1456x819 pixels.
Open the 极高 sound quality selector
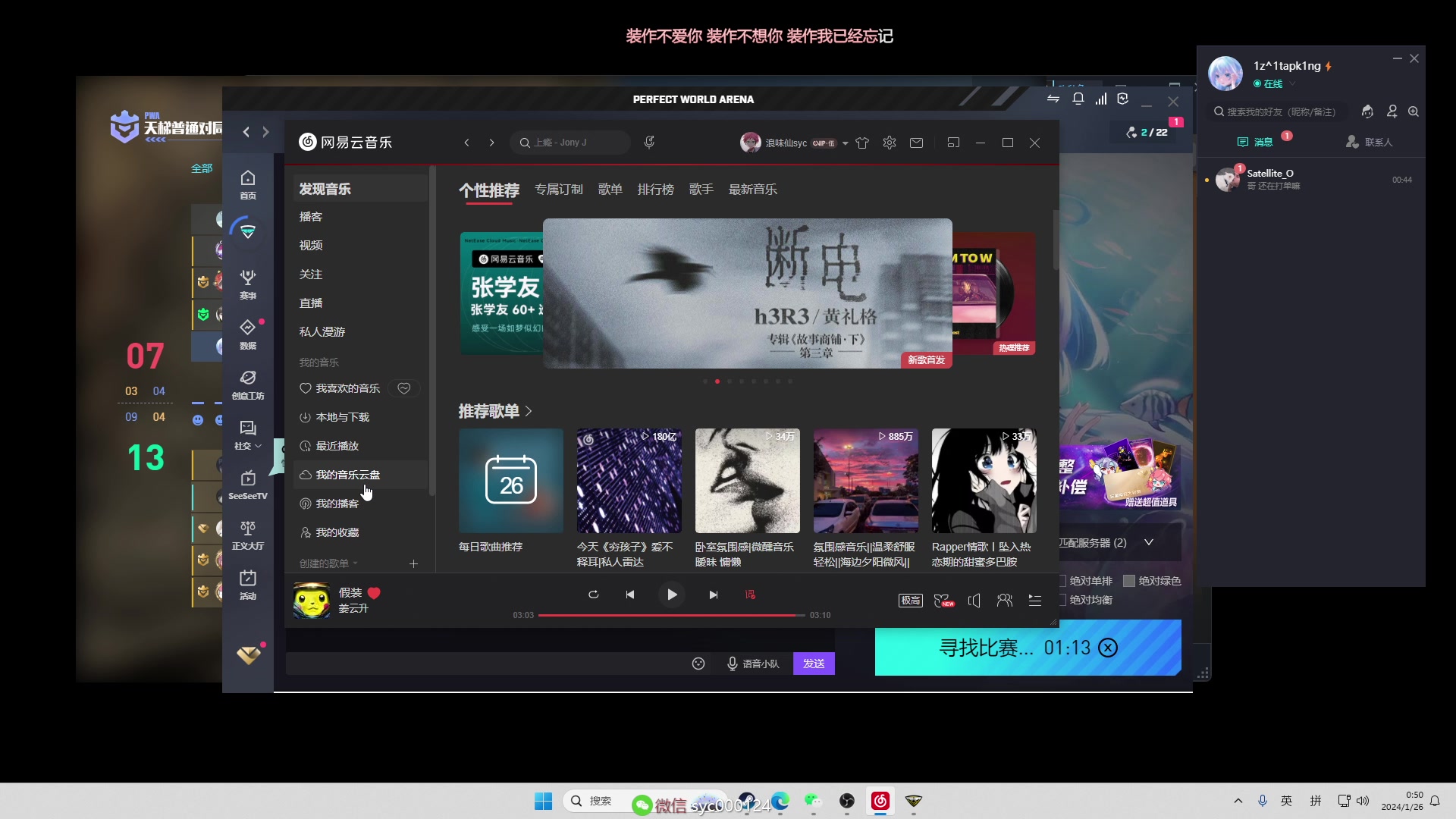click(x=911, y=601)
